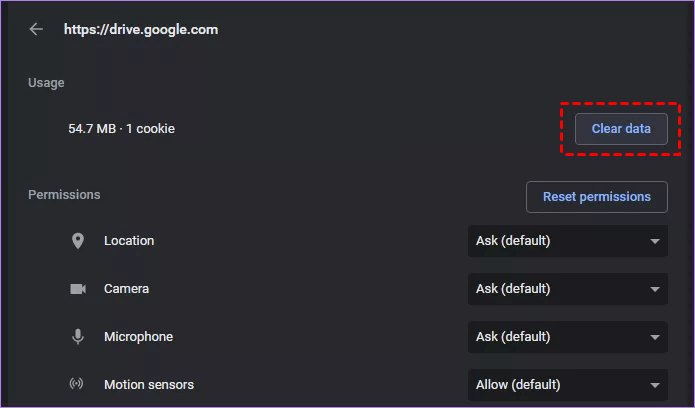Open the Location permission dropdown
Screen dimensions: 695x408
567,241
